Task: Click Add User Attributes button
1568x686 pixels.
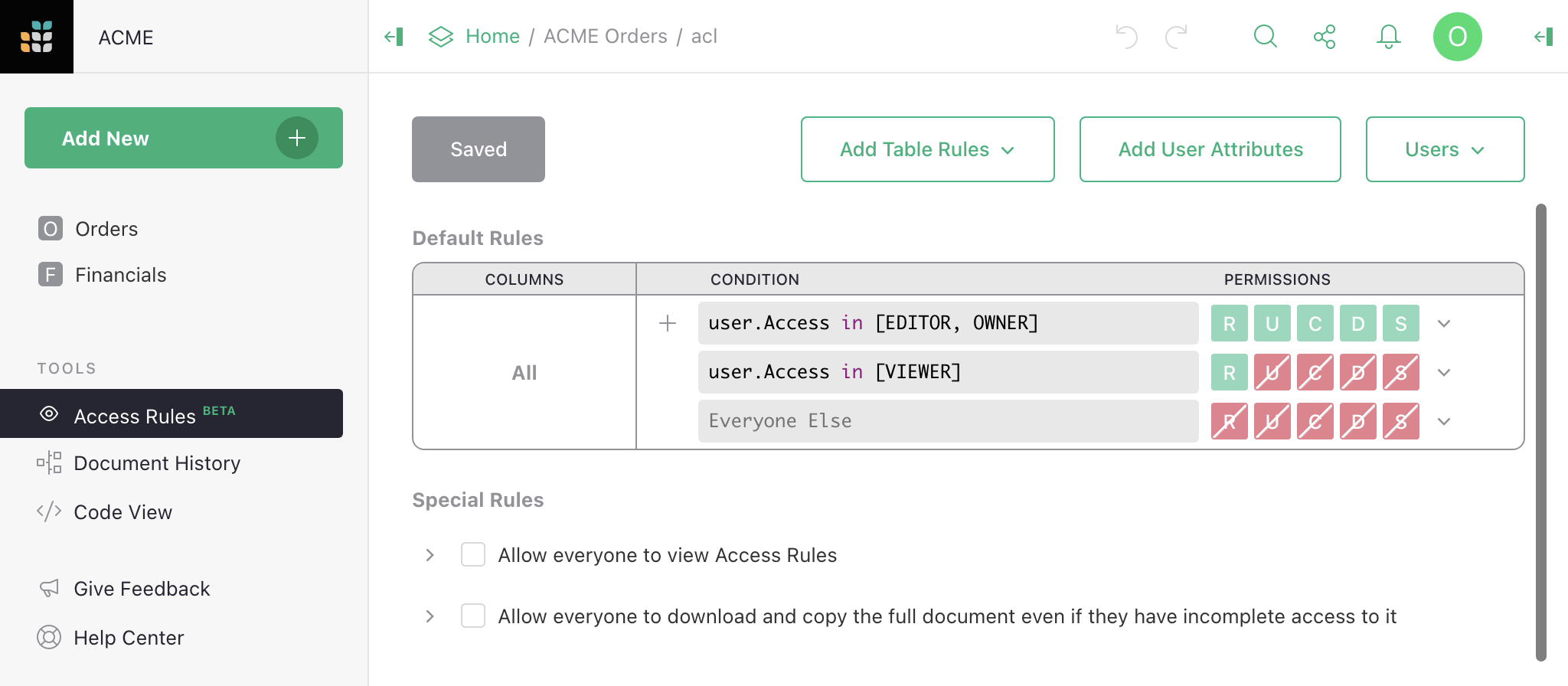Action: [x=1210, y=149]
